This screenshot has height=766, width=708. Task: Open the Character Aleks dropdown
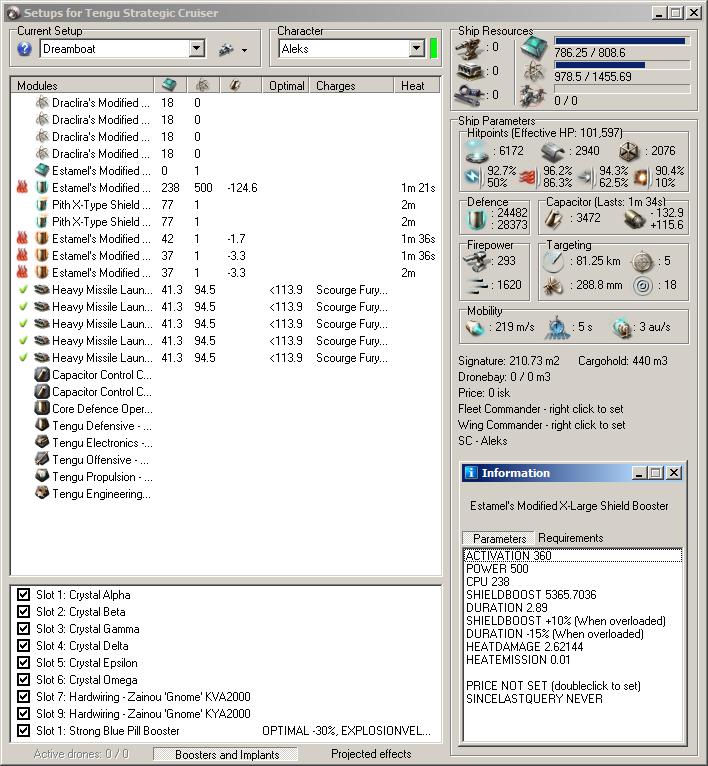416,49
